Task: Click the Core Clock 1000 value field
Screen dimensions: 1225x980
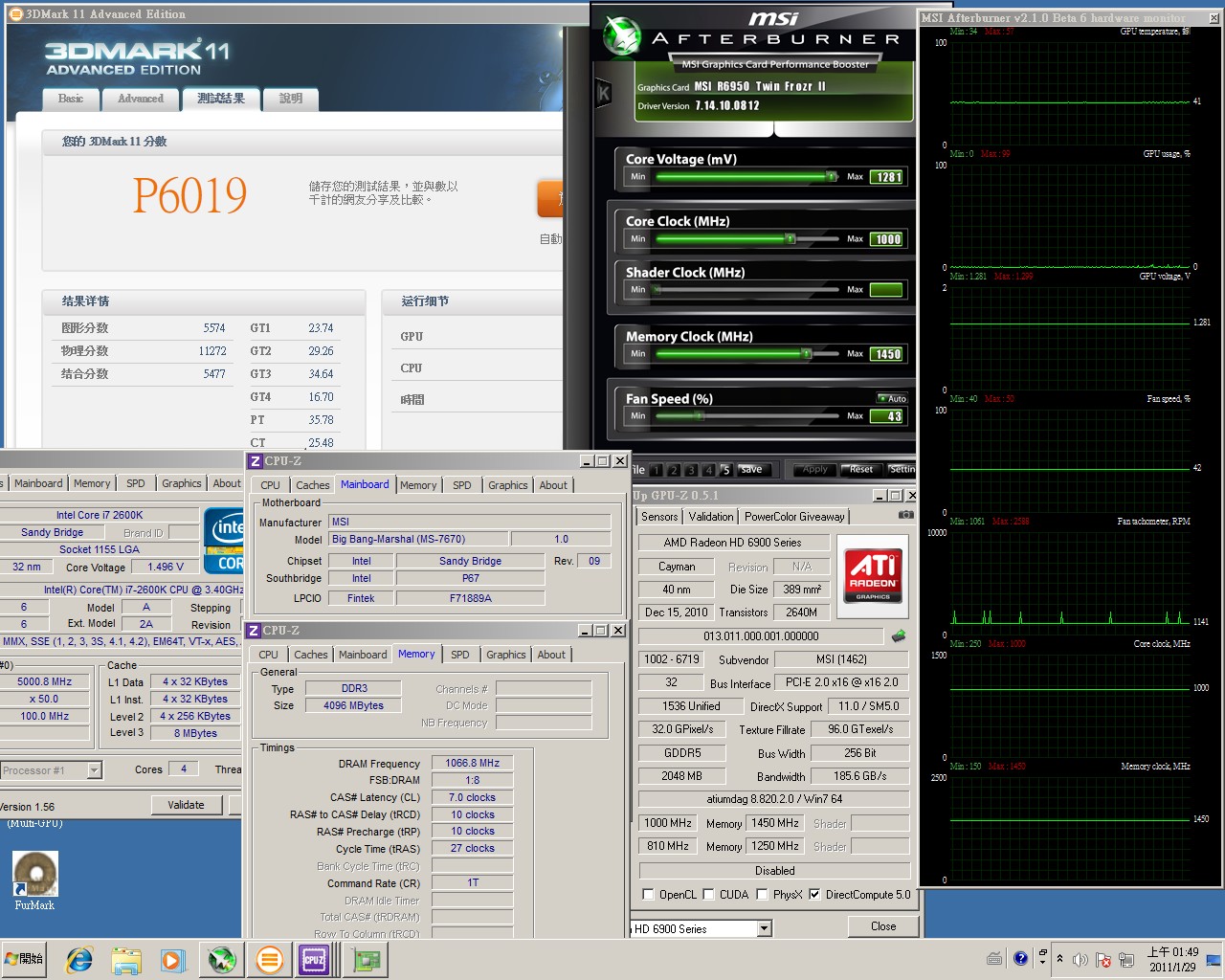Action: tap(887, 239)
